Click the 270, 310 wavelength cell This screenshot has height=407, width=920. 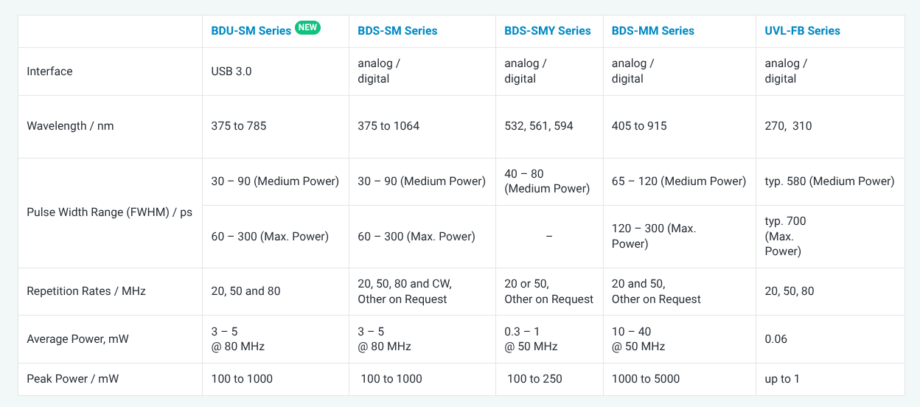tap(788, 126)
